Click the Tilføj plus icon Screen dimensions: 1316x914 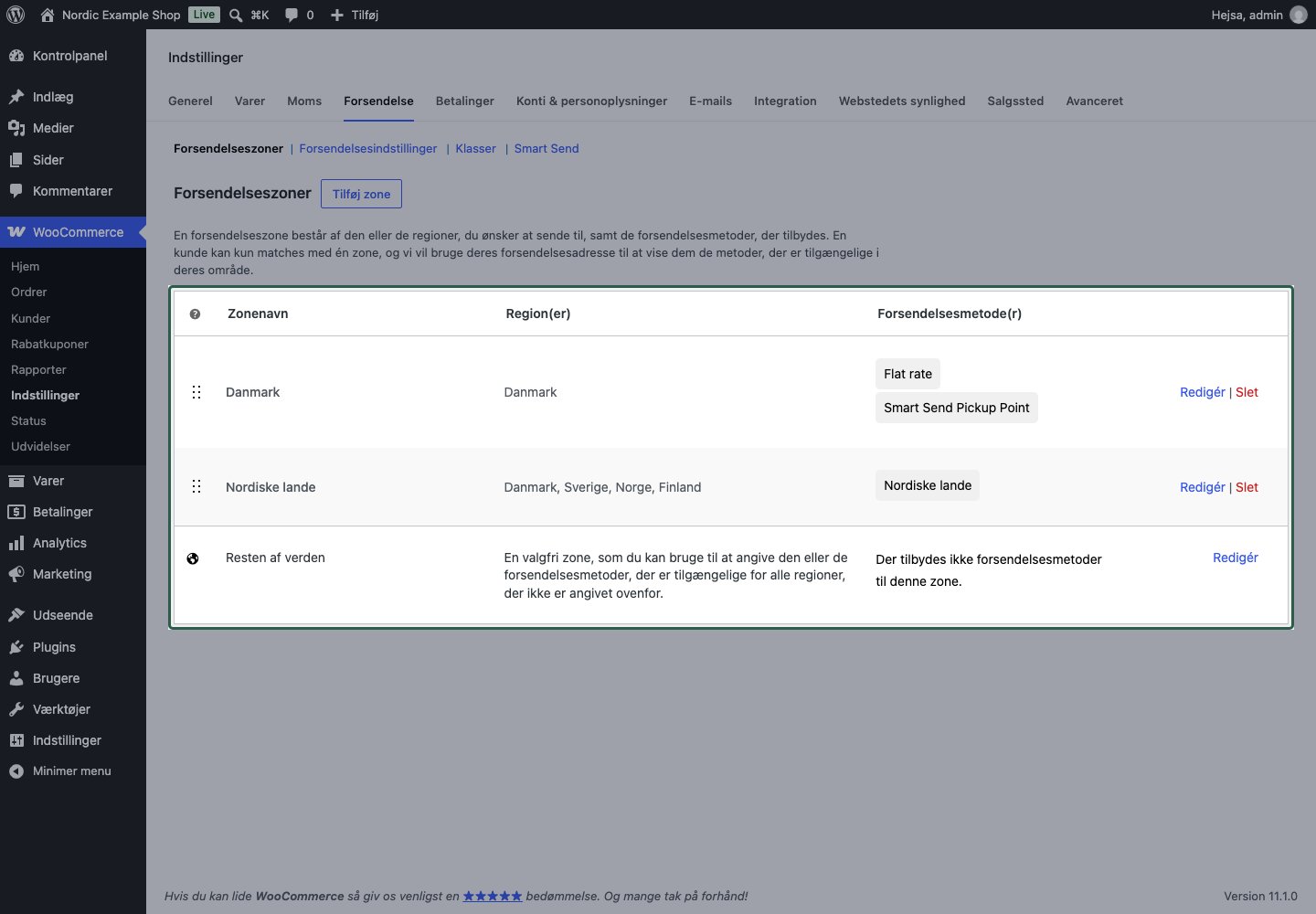tap(337, 15)
